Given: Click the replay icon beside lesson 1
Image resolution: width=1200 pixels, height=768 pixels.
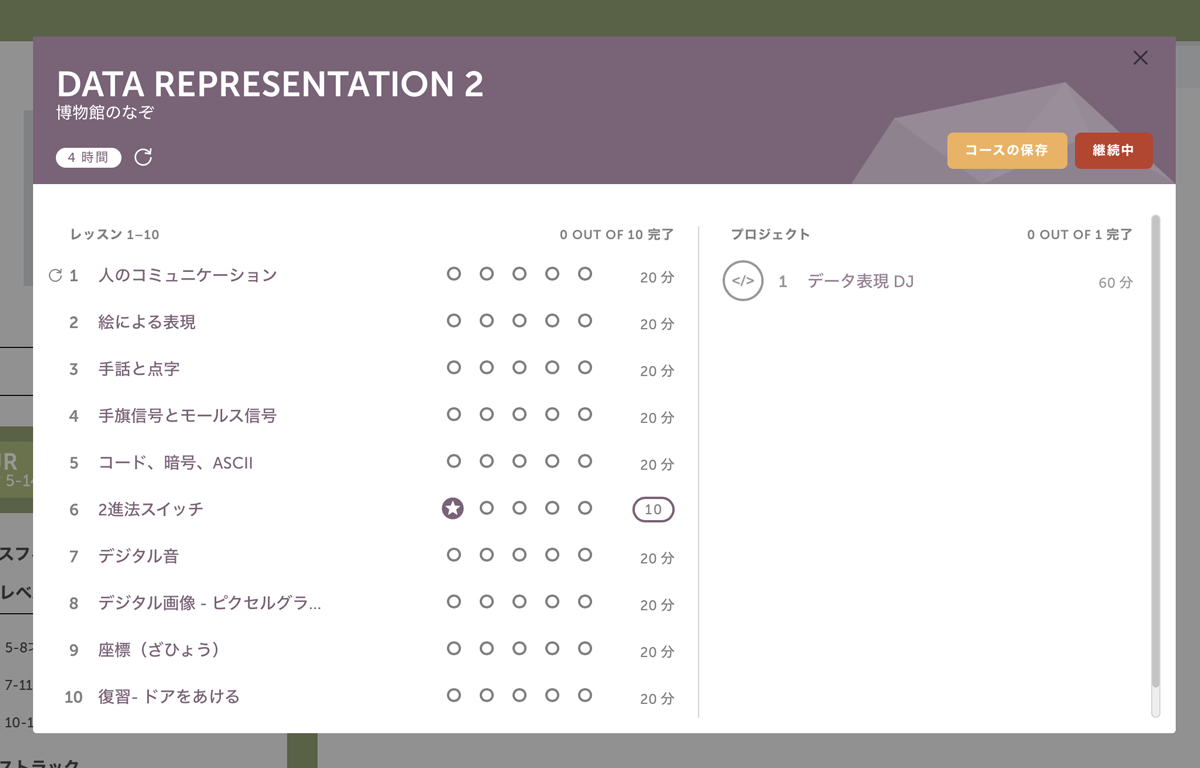Looking at the screenshot, I should point(55,274).
